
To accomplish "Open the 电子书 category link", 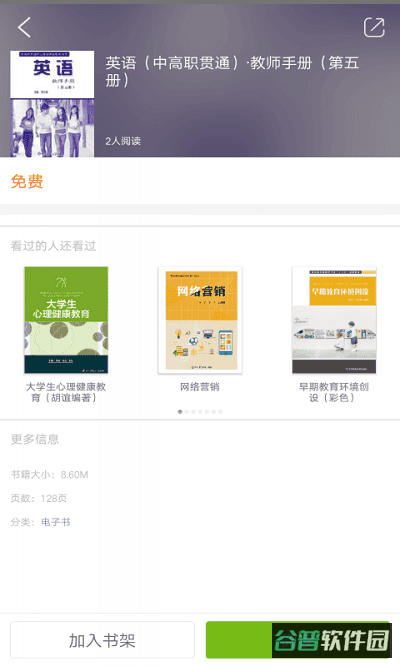I will pyautogui.click(x=56, y=522).
